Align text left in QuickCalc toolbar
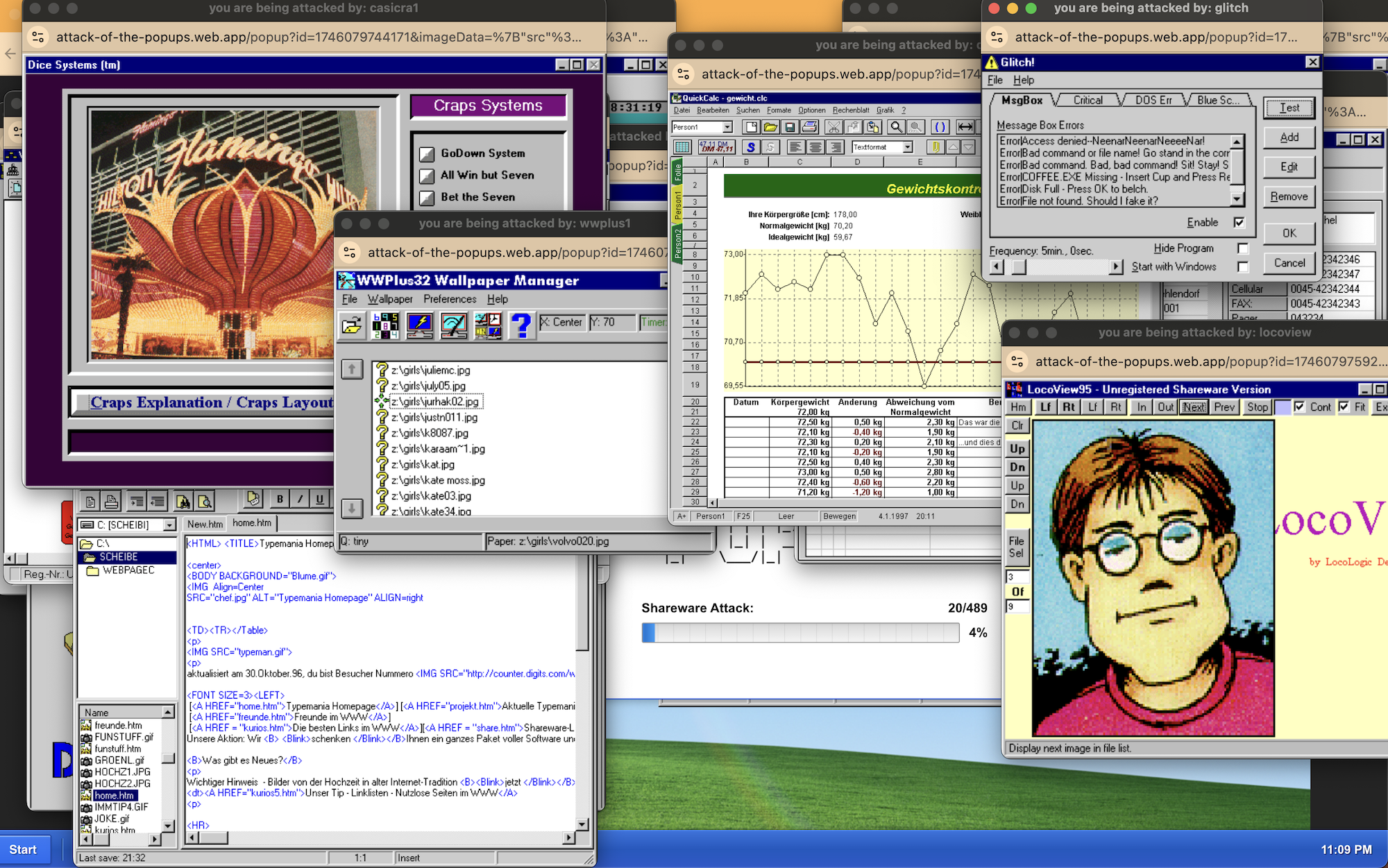The image size is (1388, 868). click(795, 147)
